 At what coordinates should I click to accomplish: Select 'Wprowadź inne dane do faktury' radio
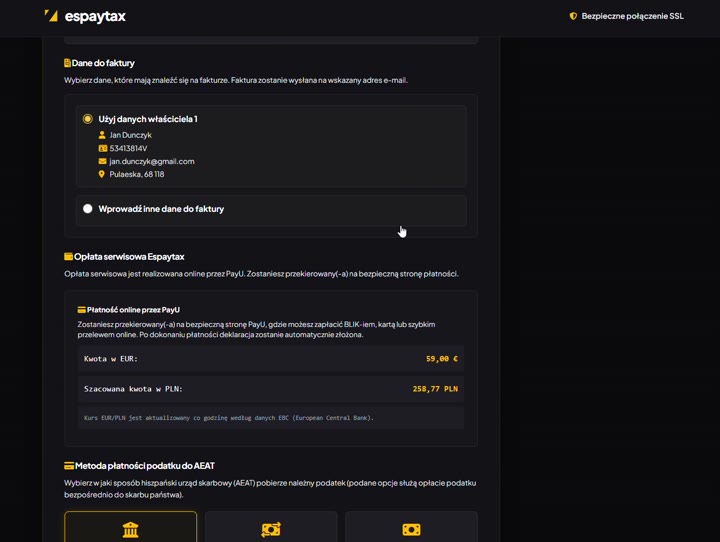pyautogui.click(x=87, y=209)
